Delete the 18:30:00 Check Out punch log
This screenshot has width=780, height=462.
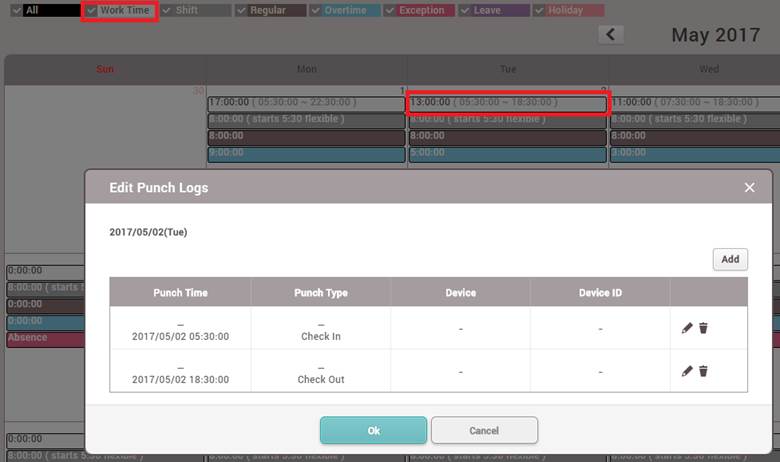click(x=704, y=371)
